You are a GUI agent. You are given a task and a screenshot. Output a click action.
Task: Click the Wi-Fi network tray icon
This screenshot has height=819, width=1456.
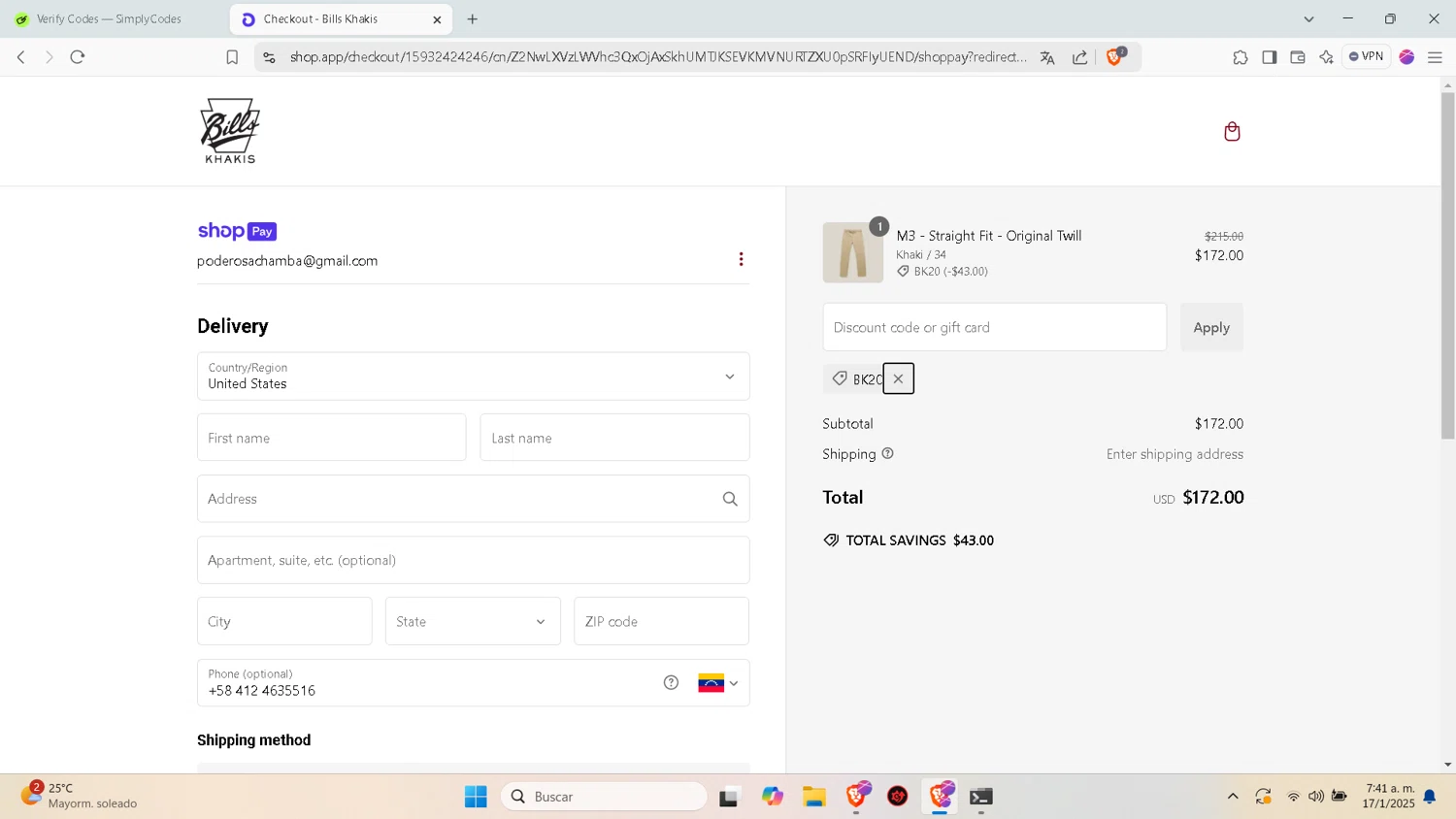pyautogui.click(x=1293, y=797)
